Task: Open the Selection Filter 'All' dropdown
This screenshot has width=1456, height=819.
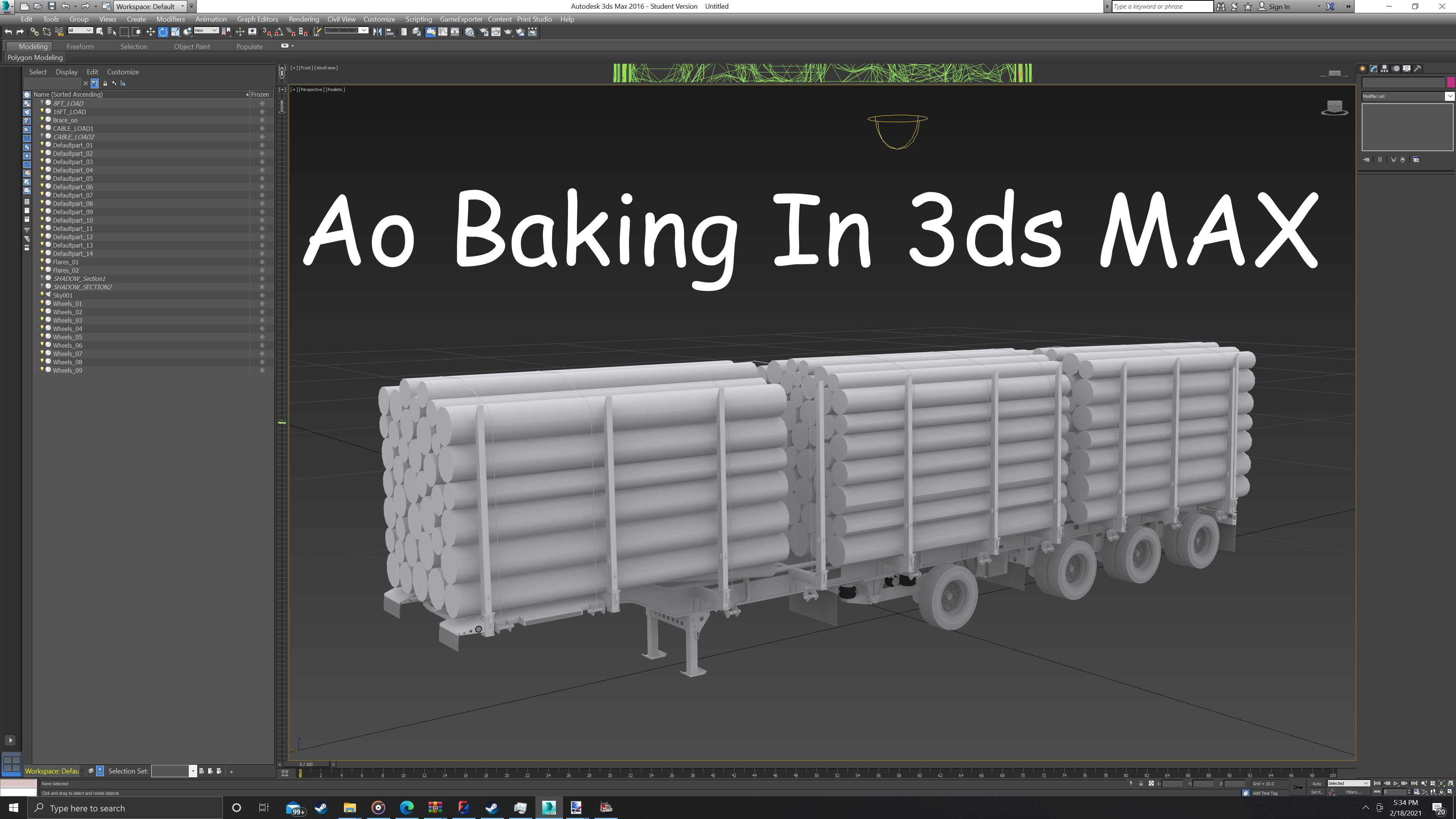Action: tap(80, 30)
